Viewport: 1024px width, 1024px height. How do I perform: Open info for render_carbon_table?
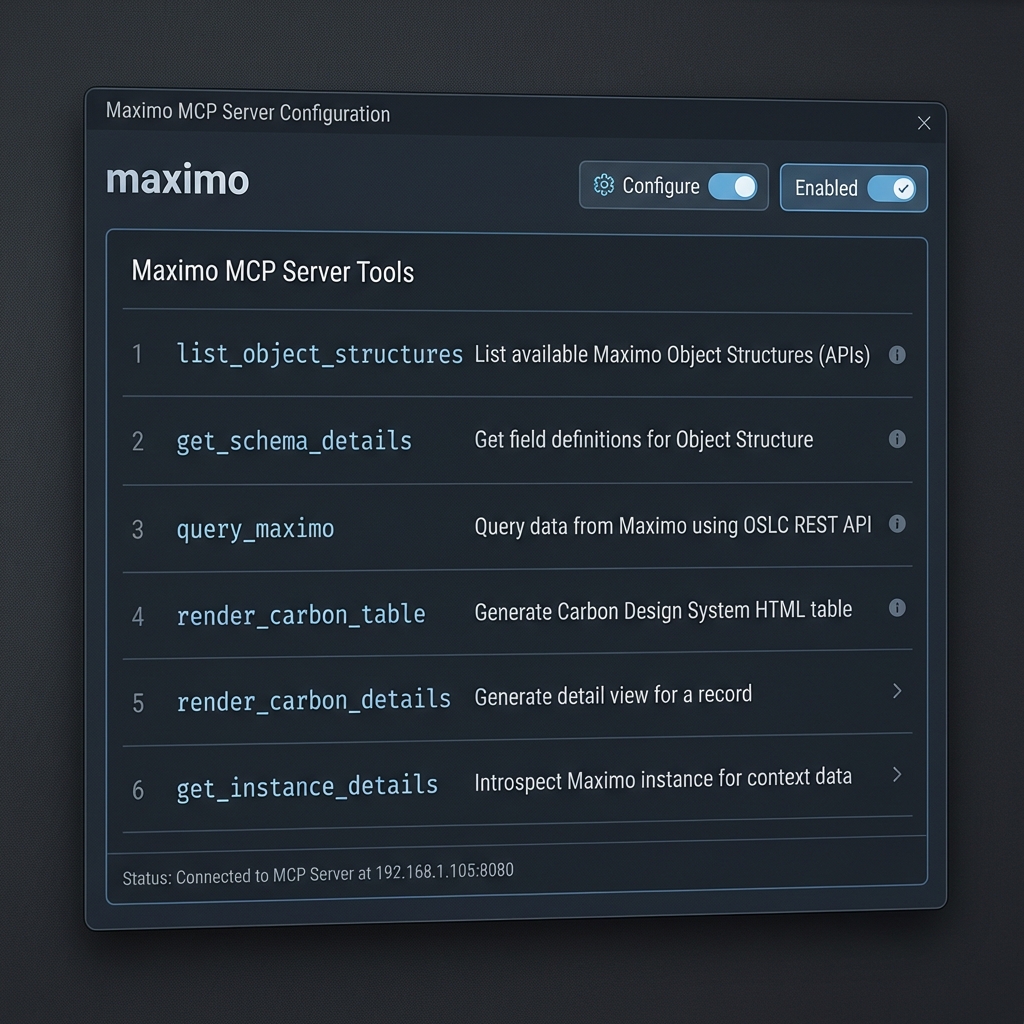click(897, 608)
